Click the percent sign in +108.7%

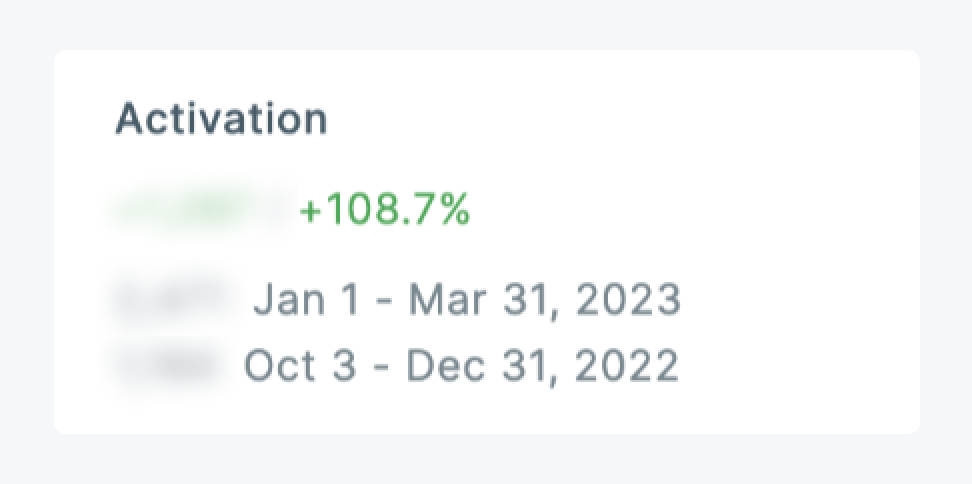tap(455, 211)
